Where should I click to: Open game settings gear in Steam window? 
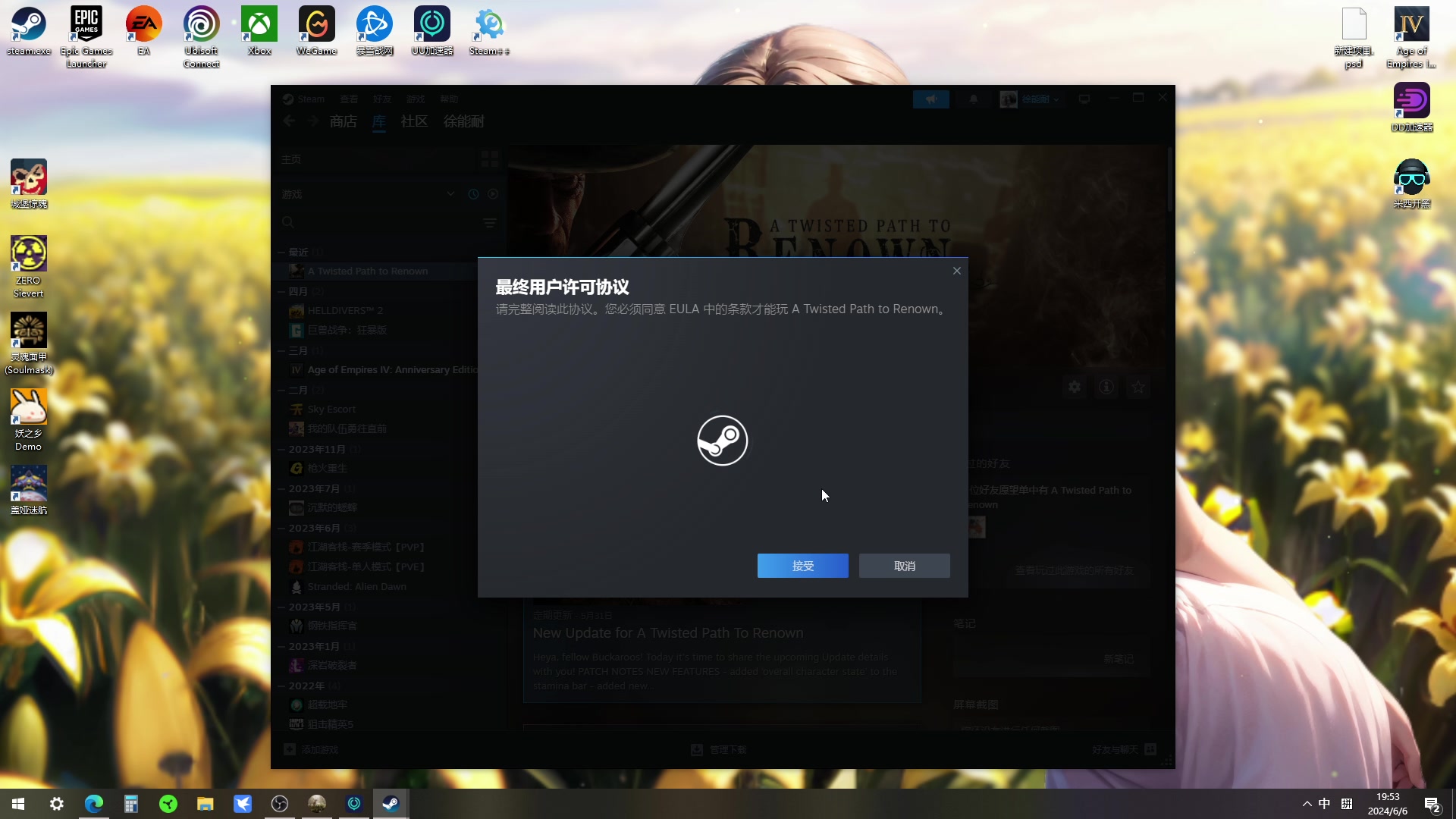(x=1075, y=388)
